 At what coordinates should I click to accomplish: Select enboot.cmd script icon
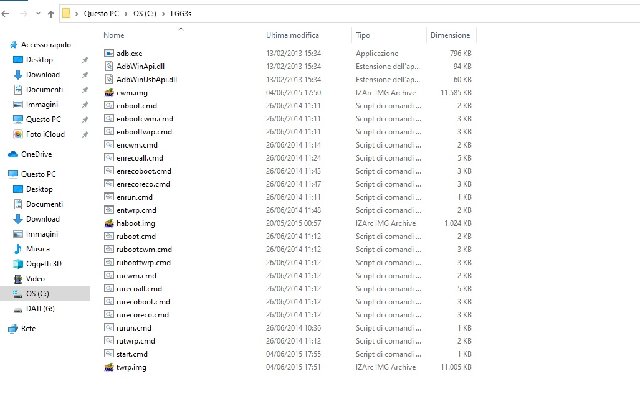coord(109,105)
